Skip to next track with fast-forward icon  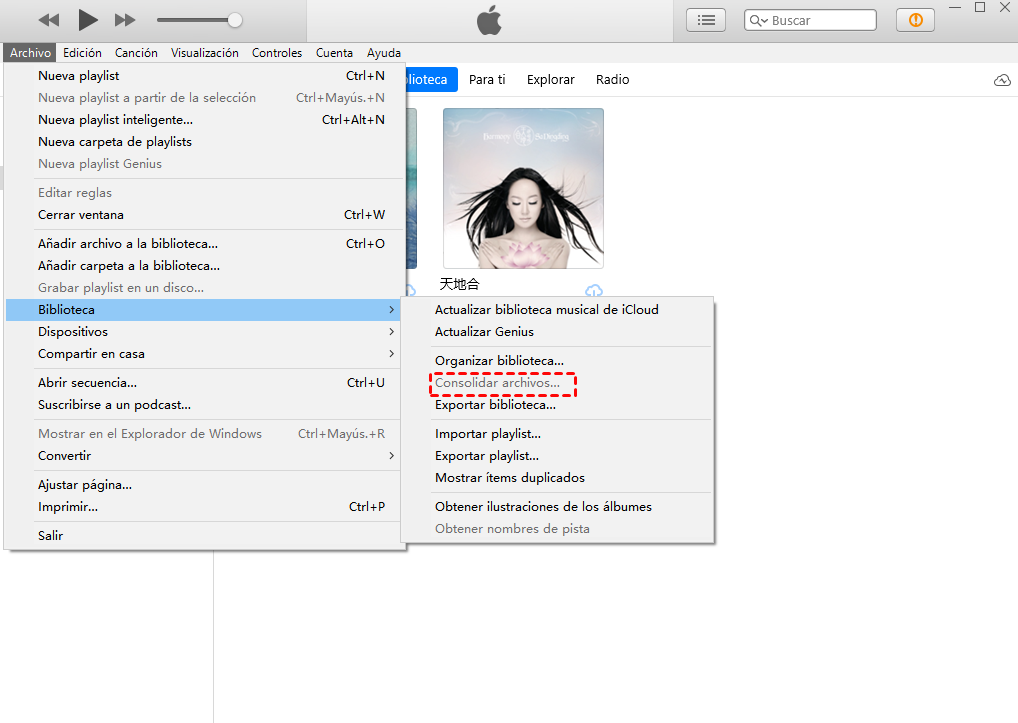click(125, 20)
